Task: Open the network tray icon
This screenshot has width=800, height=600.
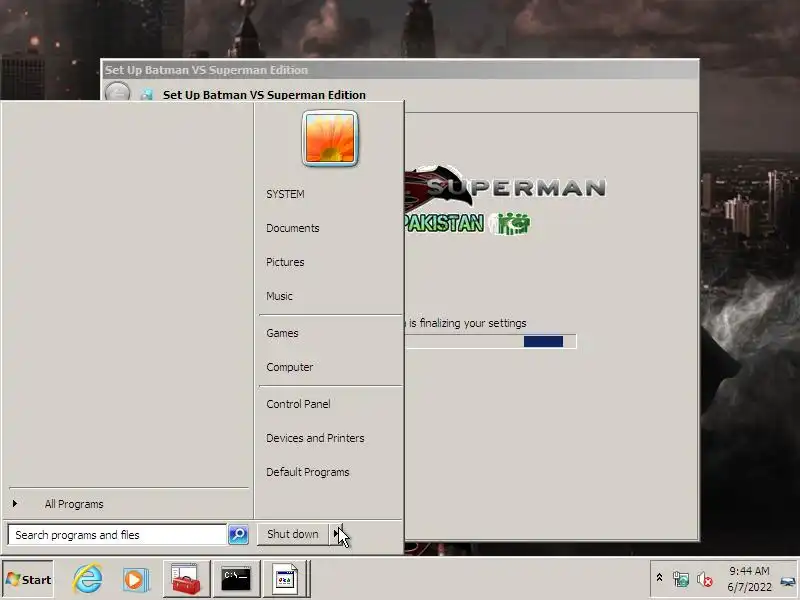Action: (681, 579)
